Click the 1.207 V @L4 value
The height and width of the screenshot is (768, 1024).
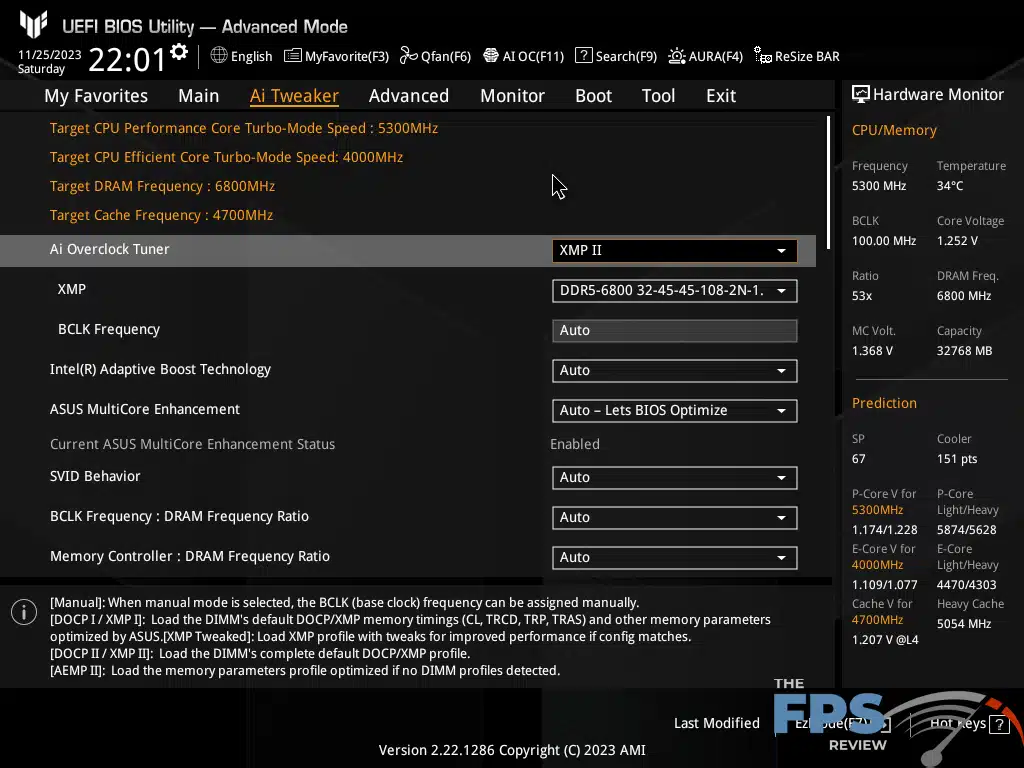[x=885, y=639]
